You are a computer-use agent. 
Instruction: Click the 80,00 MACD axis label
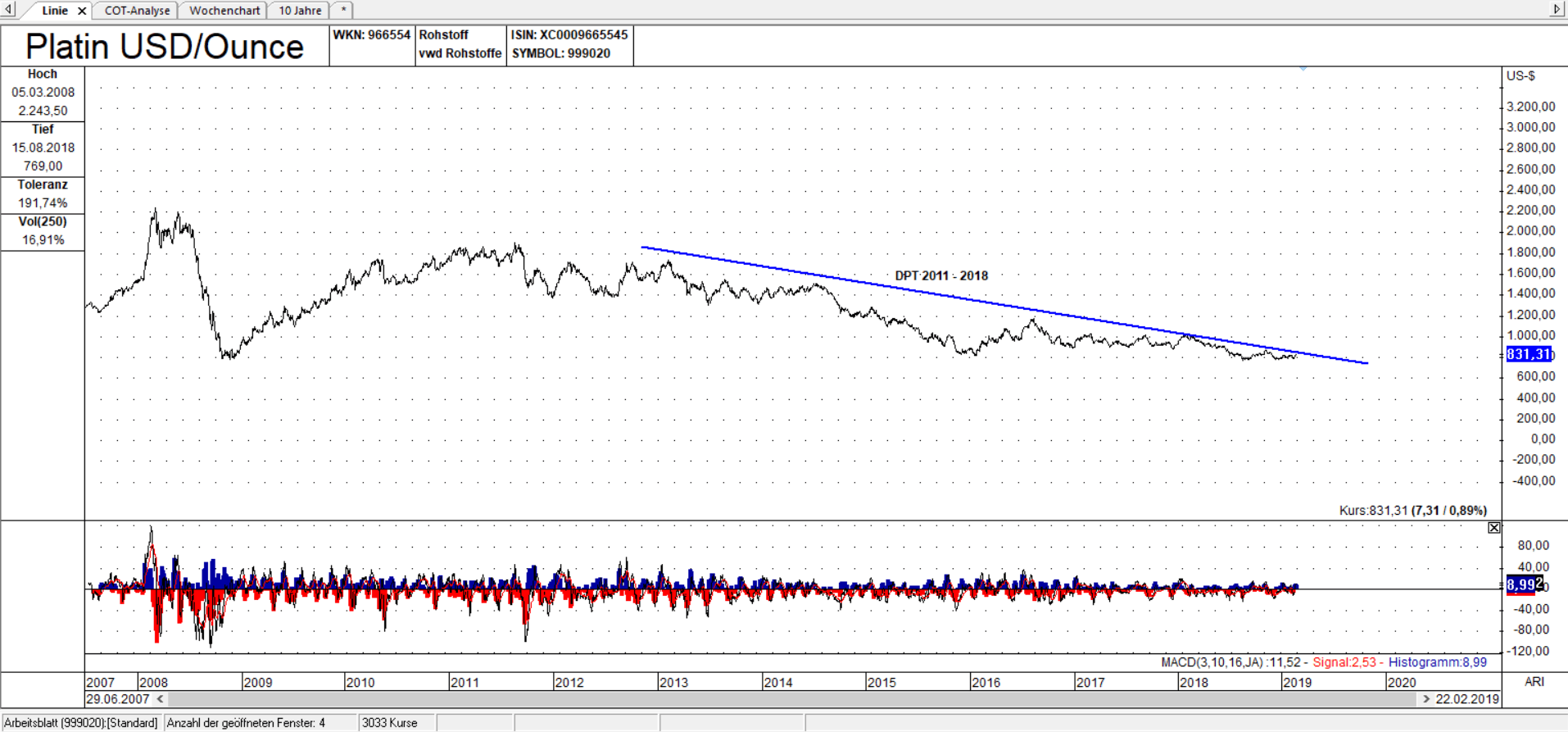pos(1534,546)
